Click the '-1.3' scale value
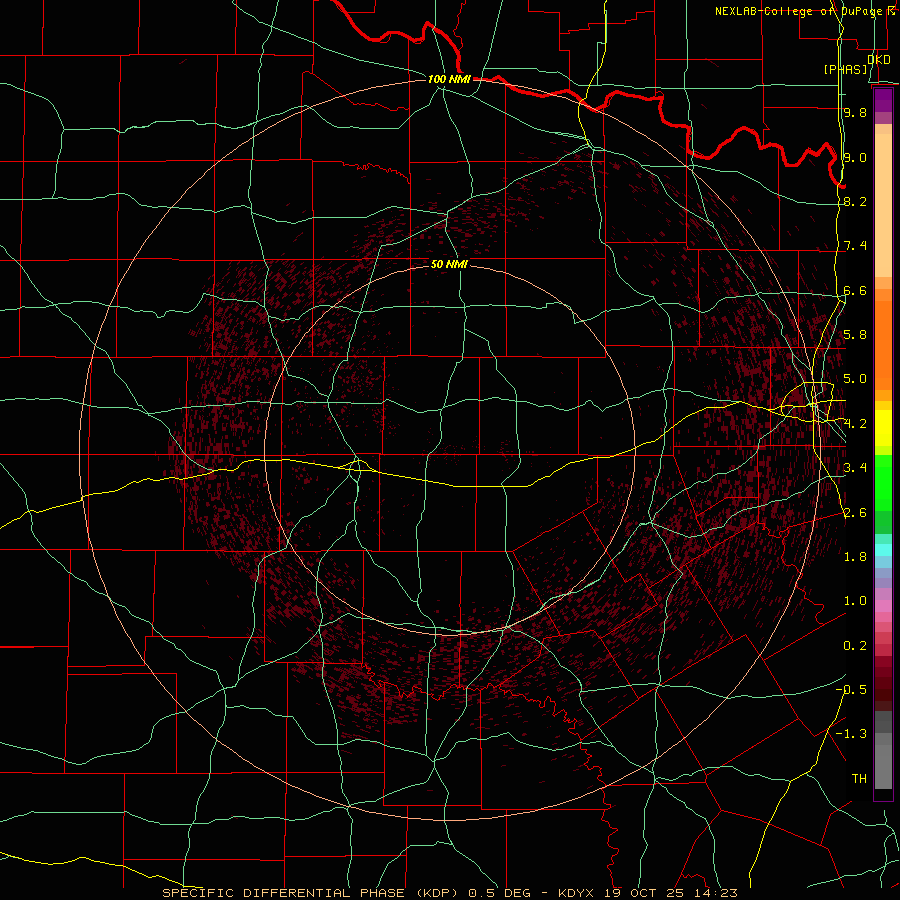The height and width of the screenshot is (900, 900). pyautogui.click(x=851, y=734)
